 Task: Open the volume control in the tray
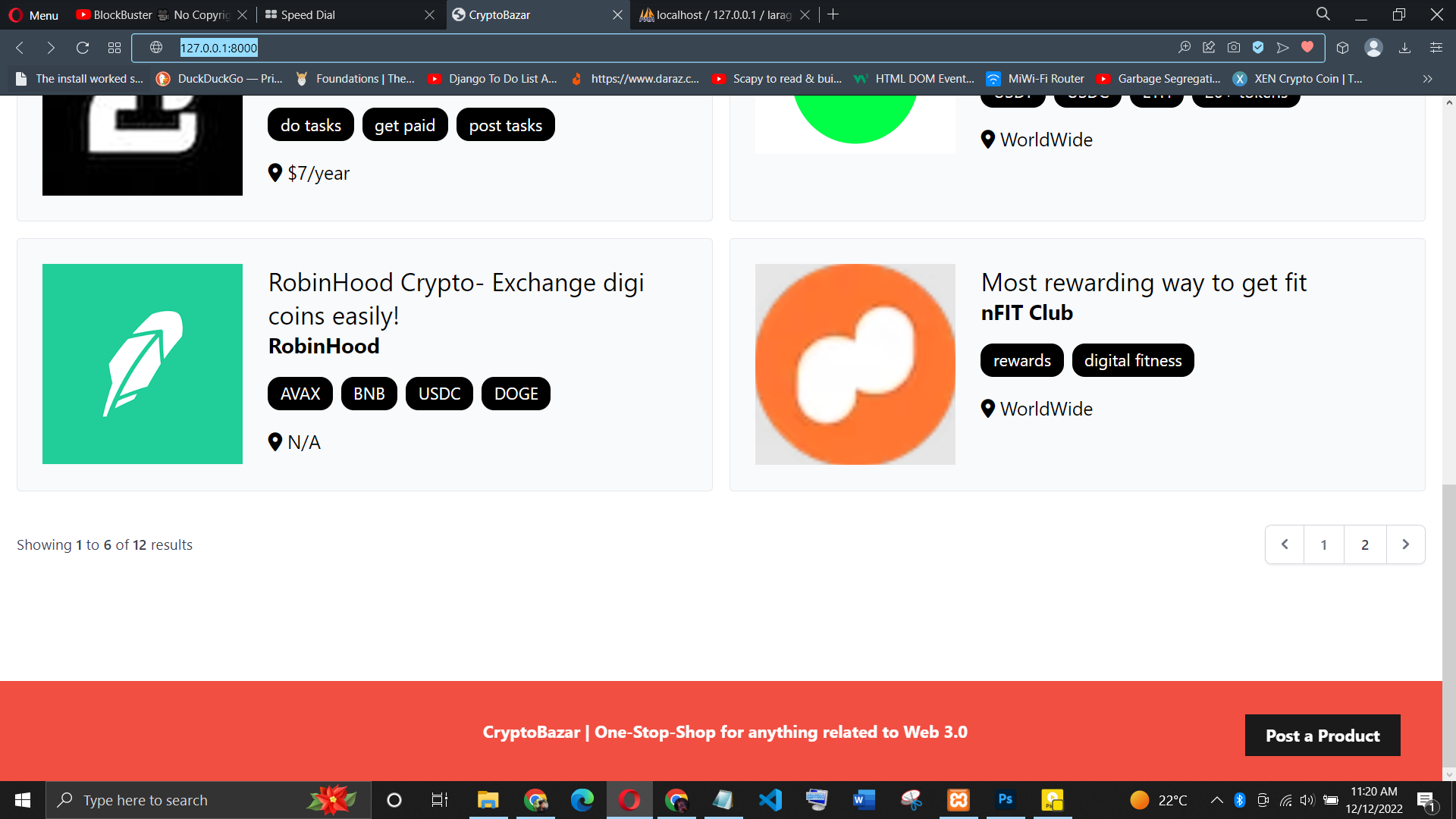tap(1307, 799)
